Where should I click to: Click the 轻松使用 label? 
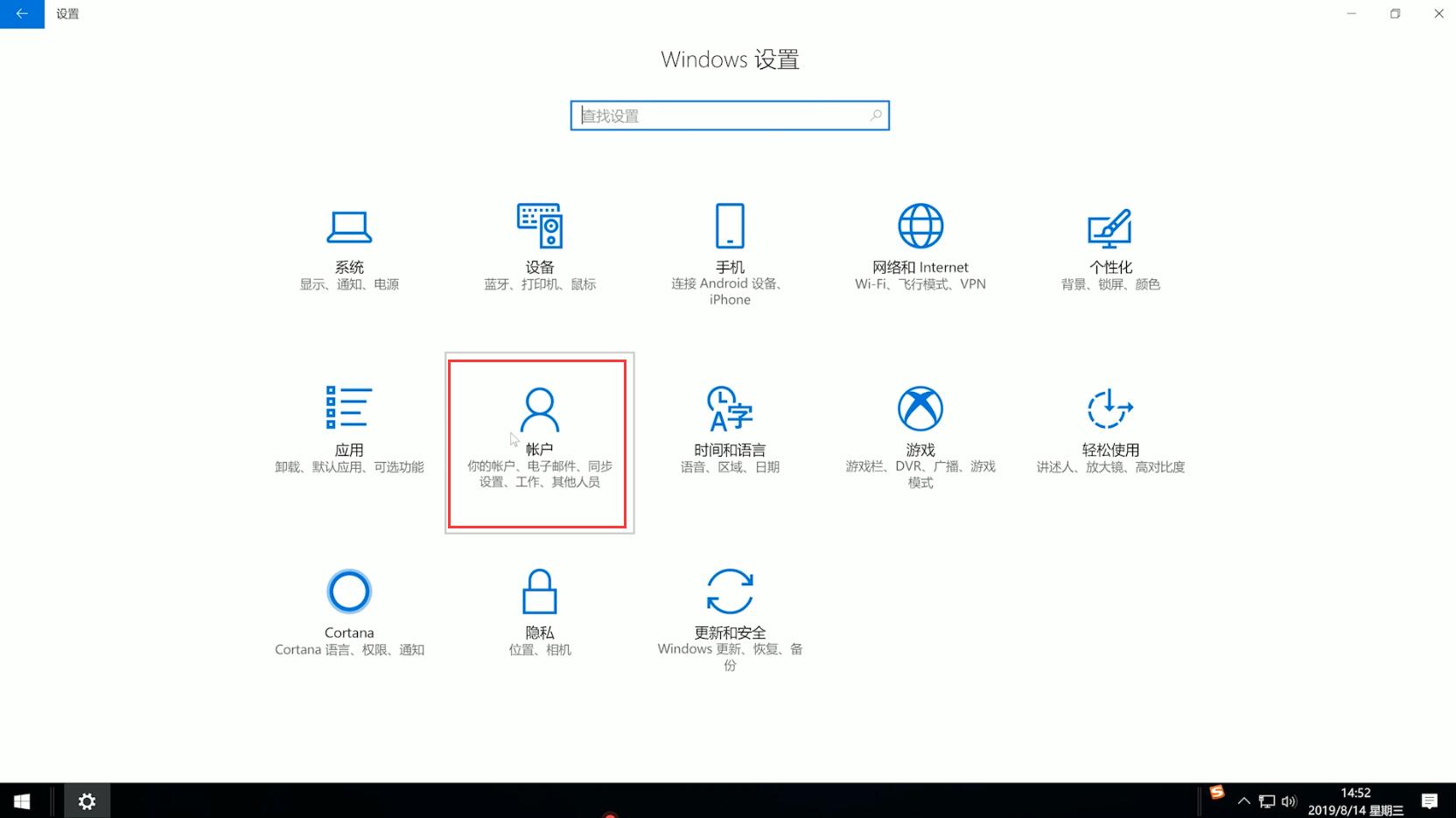[x=1110, y=450]
